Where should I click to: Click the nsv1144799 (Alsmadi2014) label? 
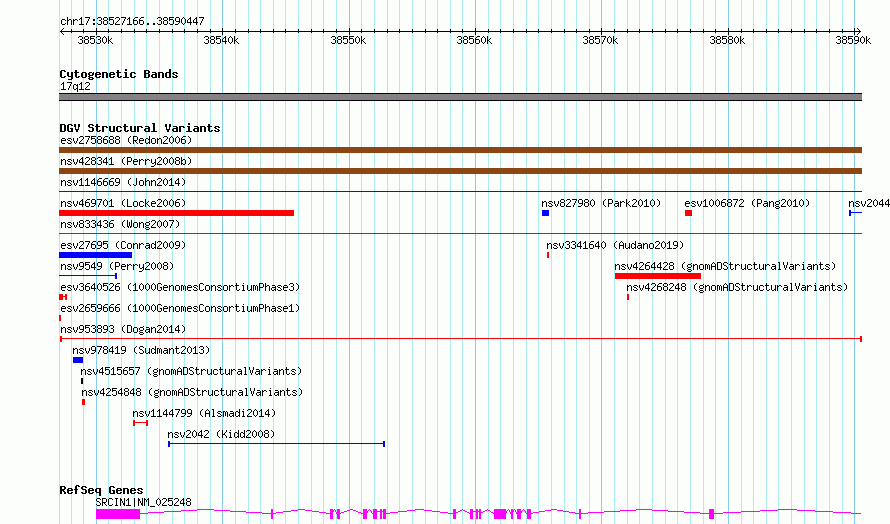(x=204, y=413)
